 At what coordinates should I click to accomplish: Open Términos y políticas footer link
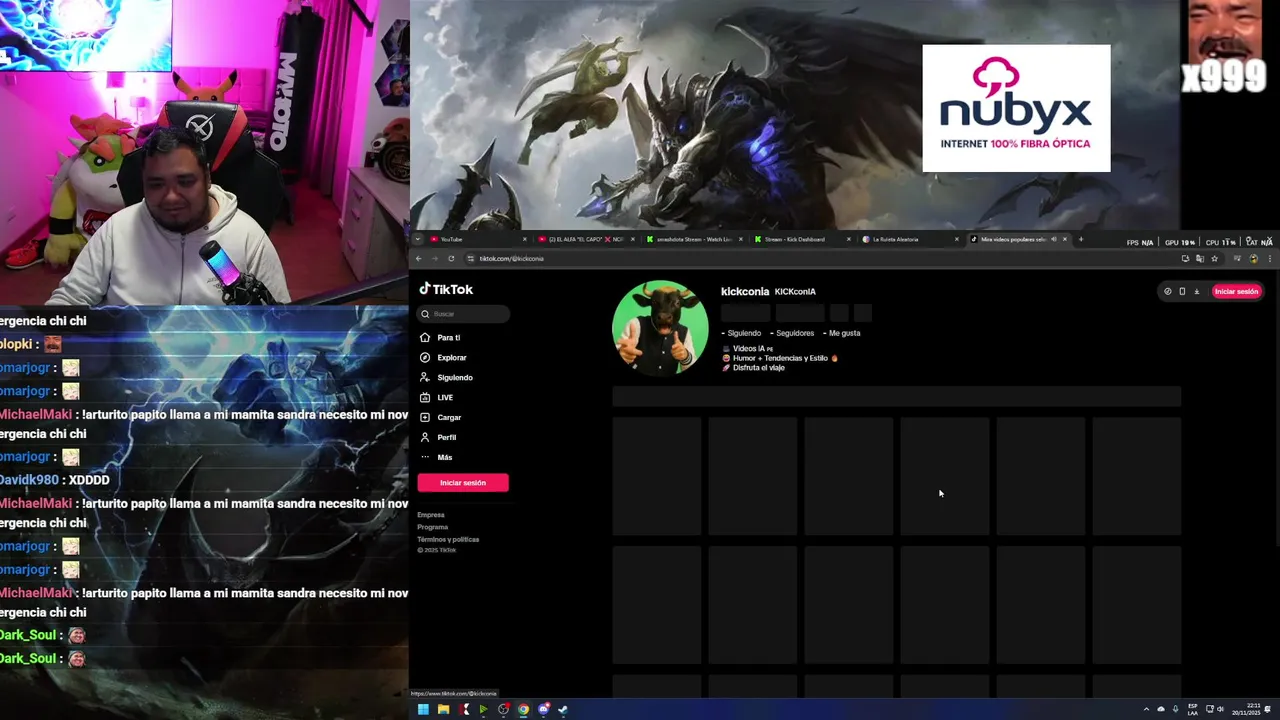point(448,539)
